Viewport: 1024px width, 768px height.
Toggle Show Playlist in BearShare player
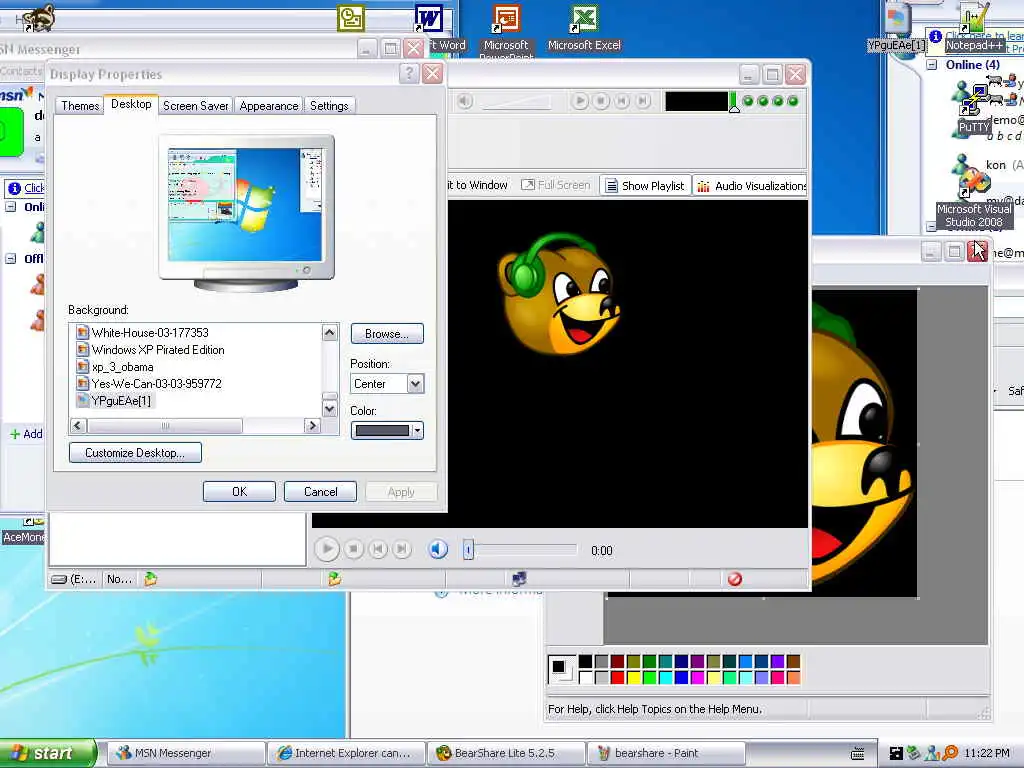[x=645, y=185]
